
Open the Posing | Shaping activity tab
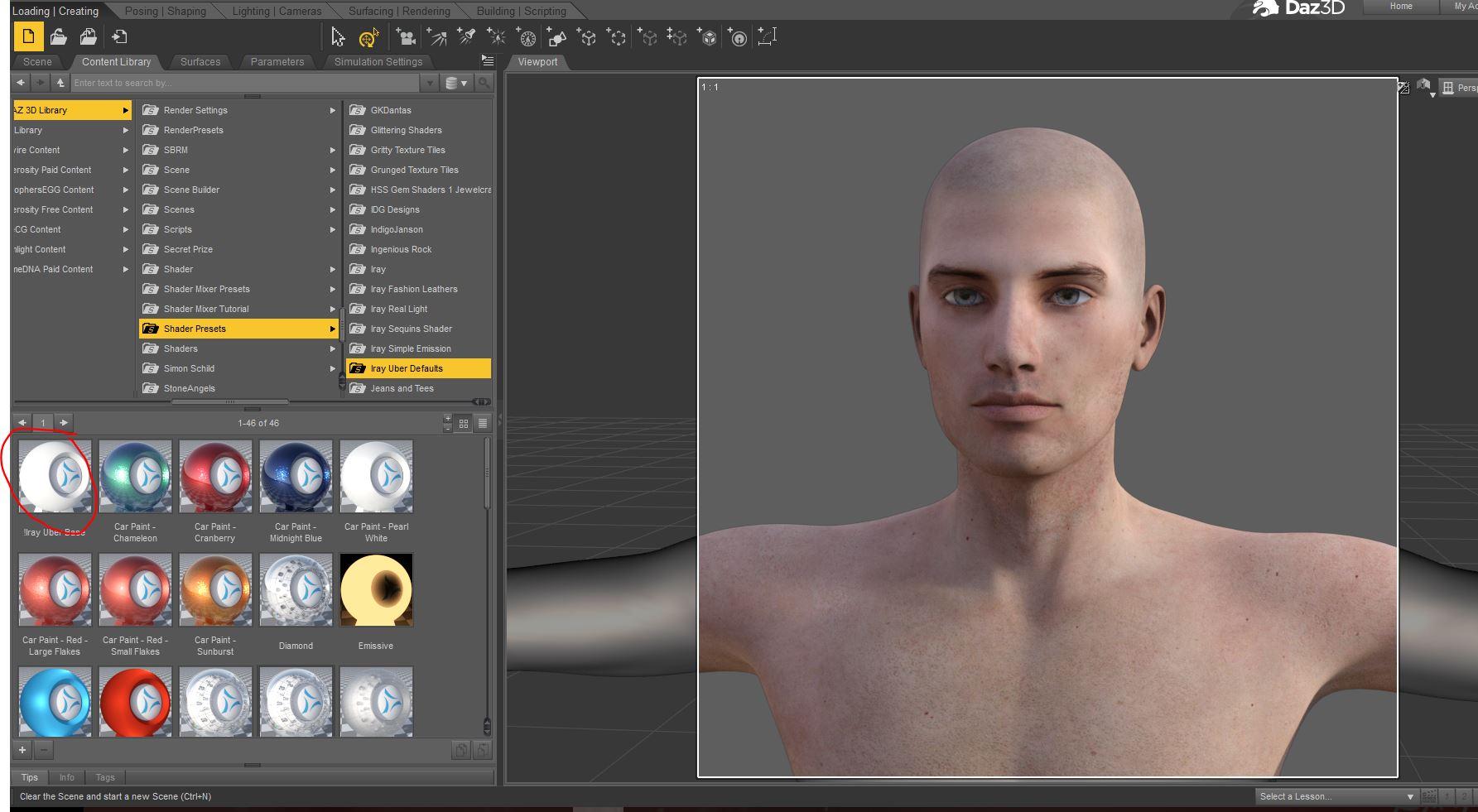coord(165,11)
